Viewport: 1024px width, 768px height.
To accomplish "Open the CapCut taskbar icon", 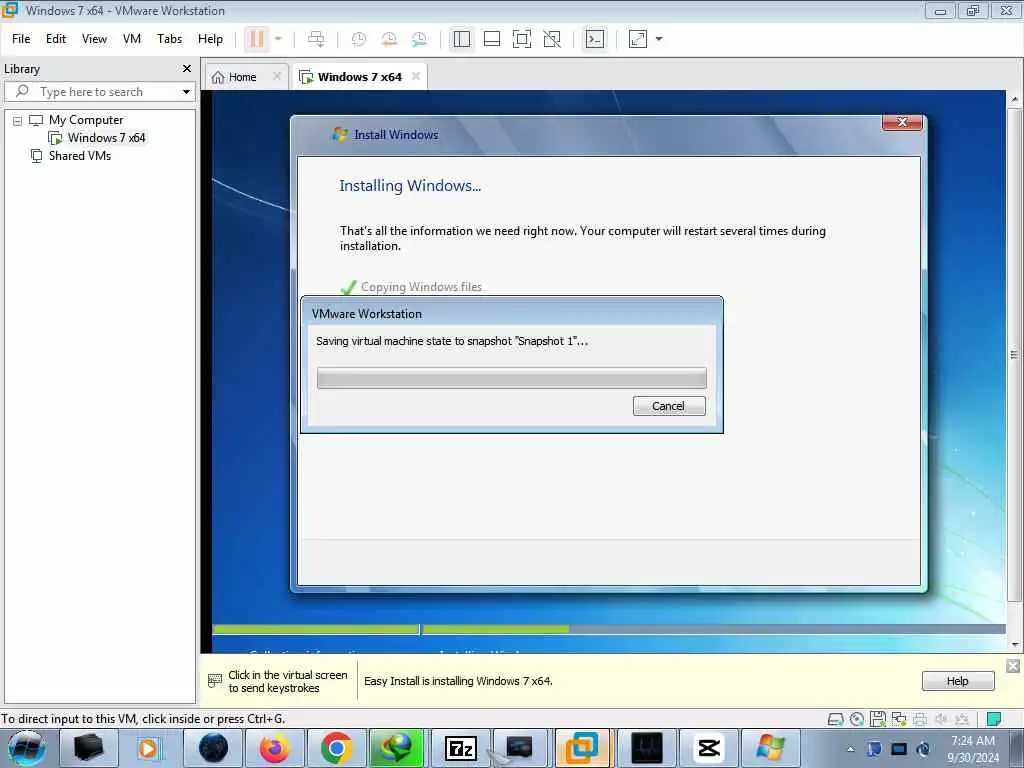I will [x=709, y=748].
